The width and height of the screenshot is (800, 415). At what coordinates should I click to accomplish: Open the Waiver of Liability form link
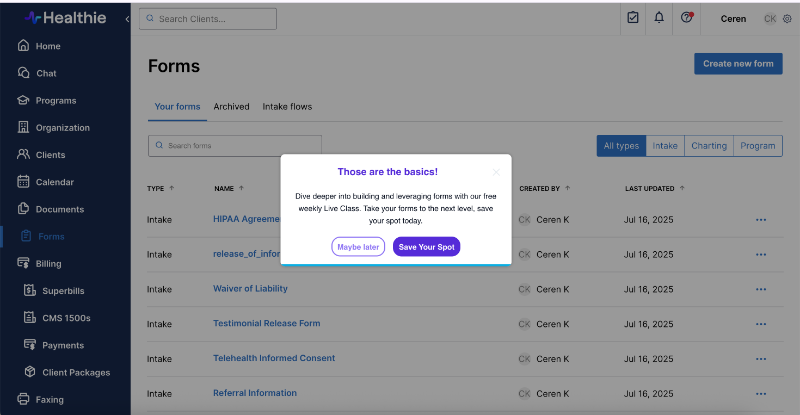tap(250, 288)
